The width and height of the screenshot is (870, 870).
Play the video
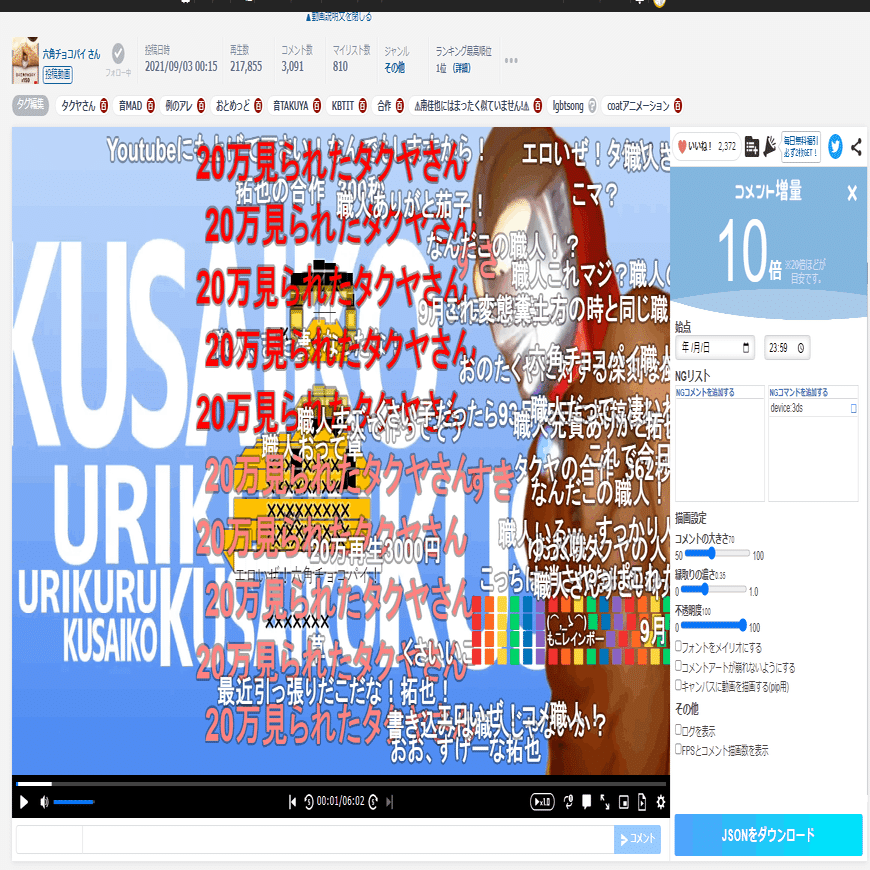[23, 802]
